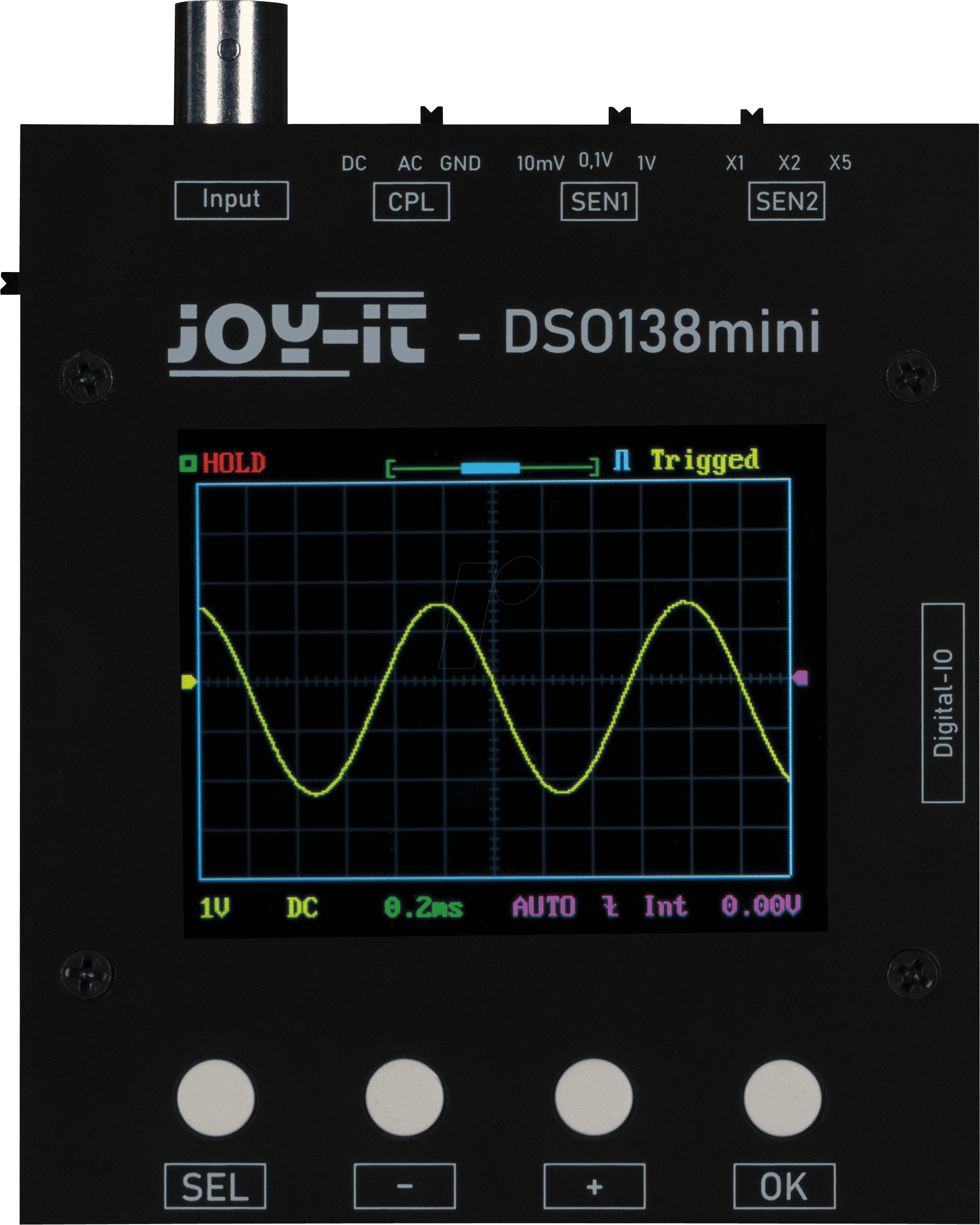Click the CPL coupling slide switch
The height and width of the screenshot is (1225, 980).
click(x=432, y=115)
